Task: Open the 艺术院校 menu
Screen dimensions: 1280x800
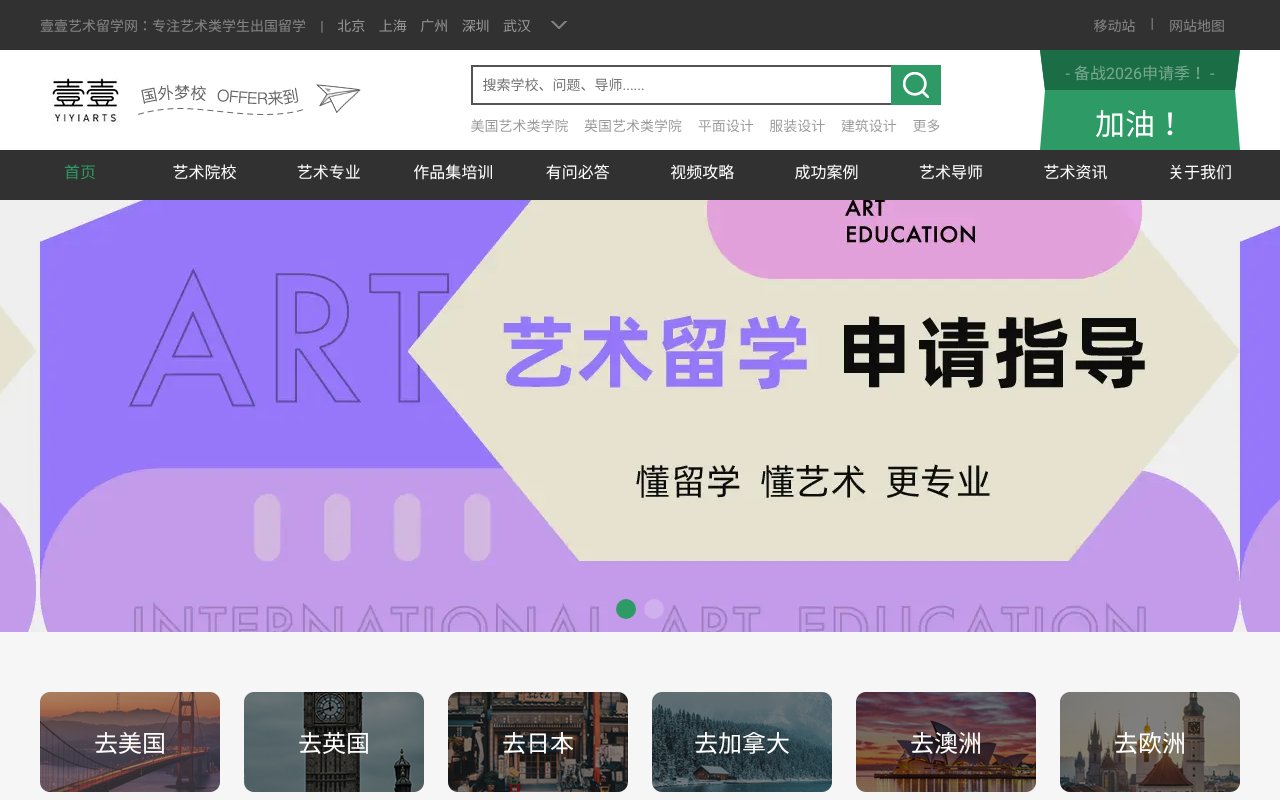Action: click(204, 172)
